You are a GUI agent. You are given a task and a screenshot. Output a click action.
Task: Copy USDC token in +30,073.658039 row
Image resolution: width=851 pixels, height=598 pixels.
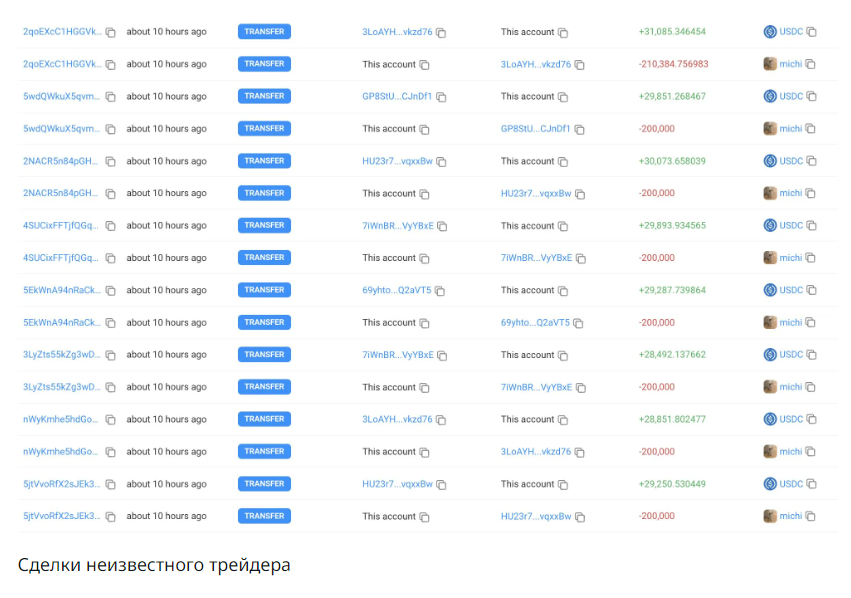(811, 161)
